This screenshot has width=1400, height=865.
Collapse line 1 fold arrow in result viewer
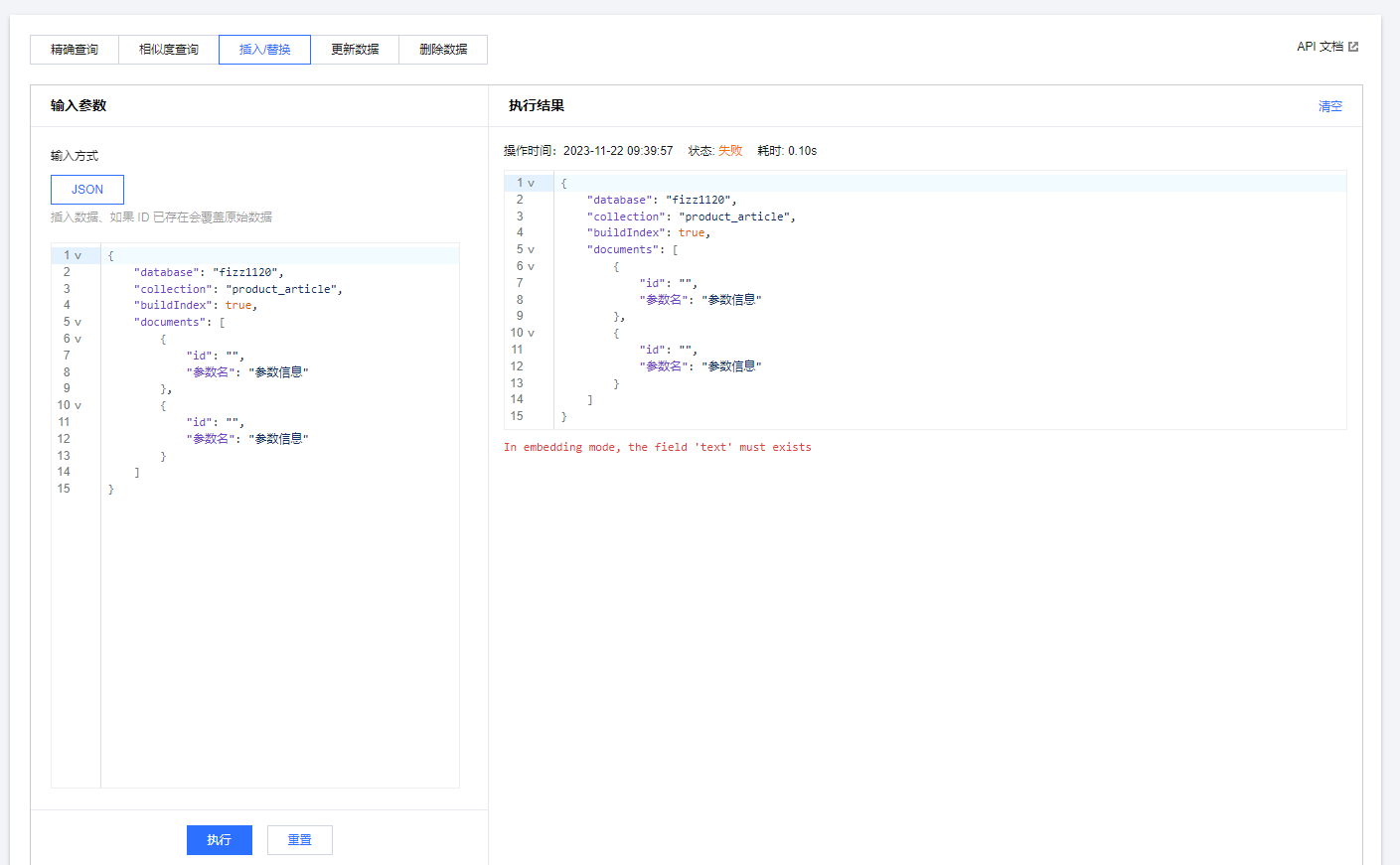pyautogui.click(x=532, y=184)
